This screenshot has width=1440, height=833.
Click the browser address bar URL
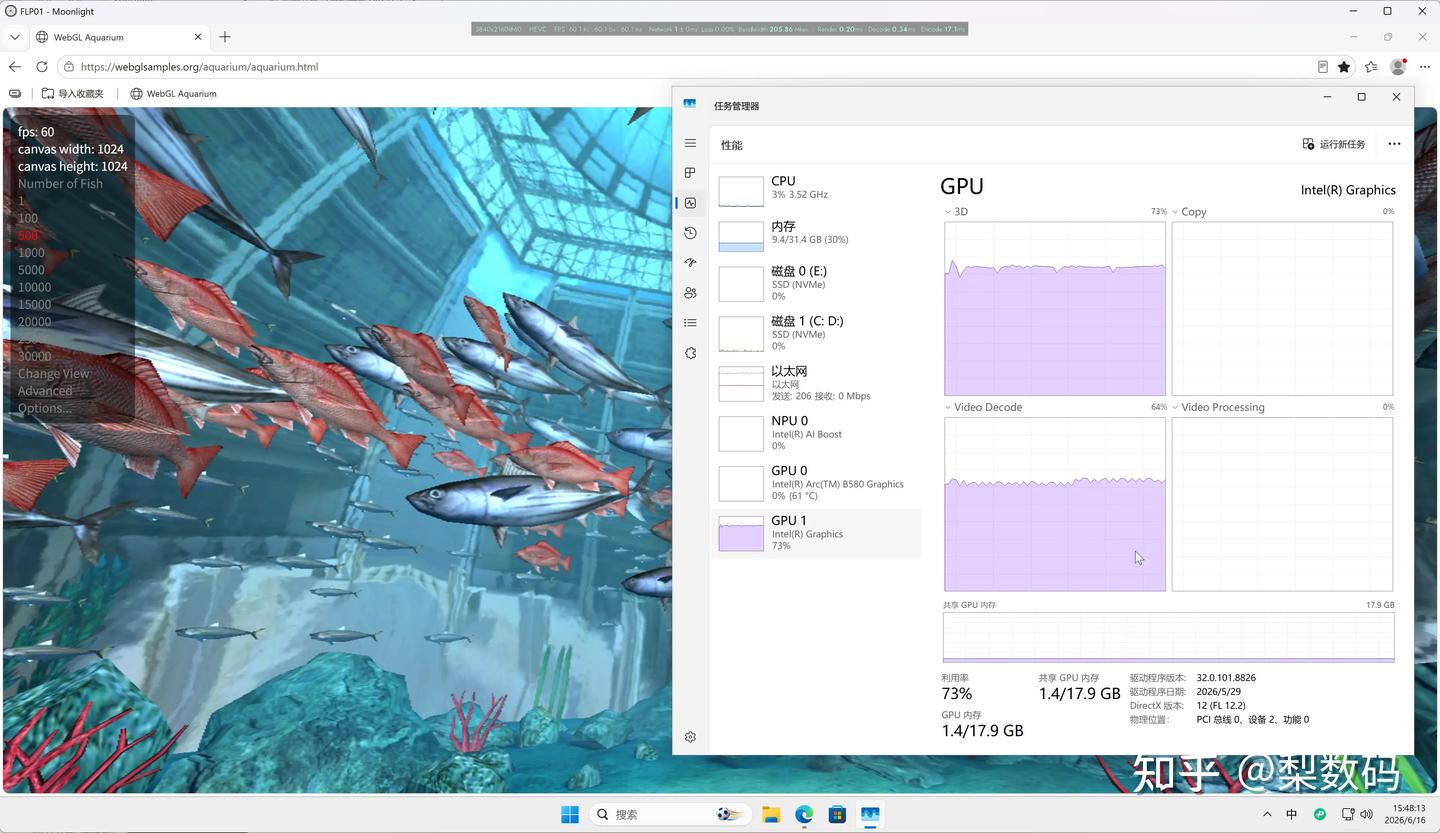click(199, 67)
